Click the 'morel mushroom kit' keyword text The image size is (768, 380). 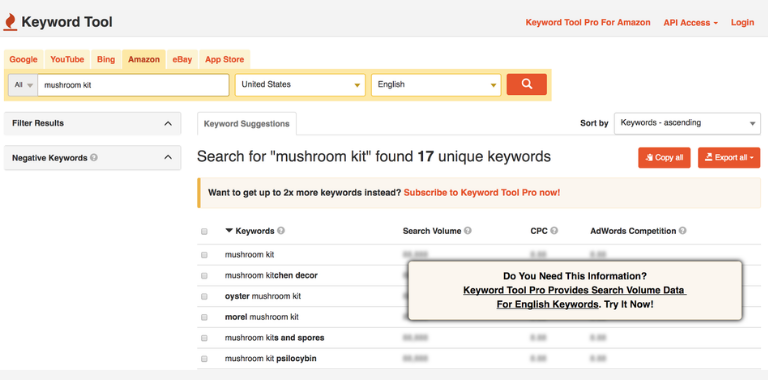coord(262,317)
